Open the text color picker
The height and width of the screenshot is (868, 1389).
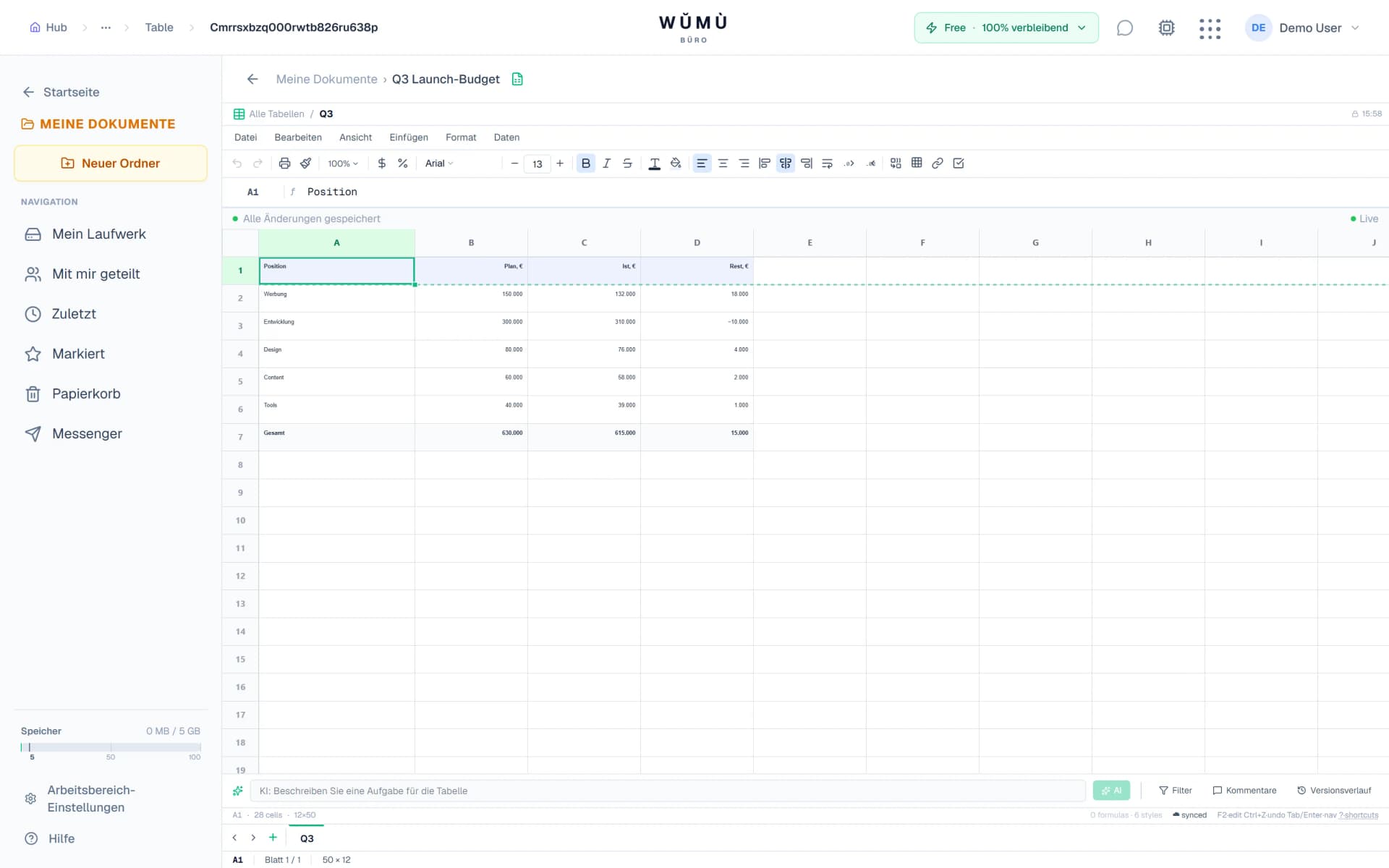pyautogui.click(x=655, y=163)
